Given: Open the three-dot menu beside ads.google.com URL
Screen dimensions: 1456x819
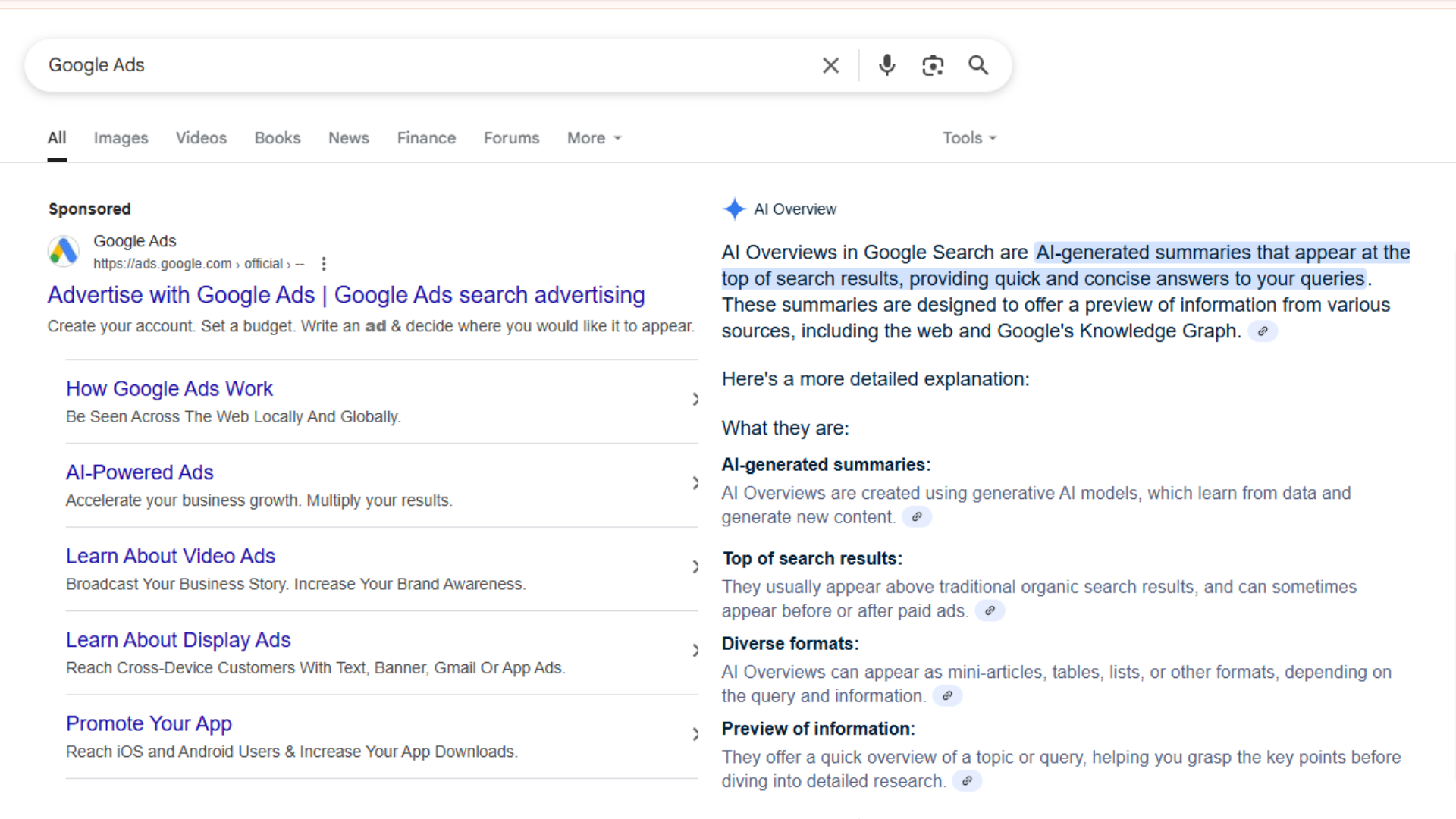Looking at the screenshot, I should [324, 264].
